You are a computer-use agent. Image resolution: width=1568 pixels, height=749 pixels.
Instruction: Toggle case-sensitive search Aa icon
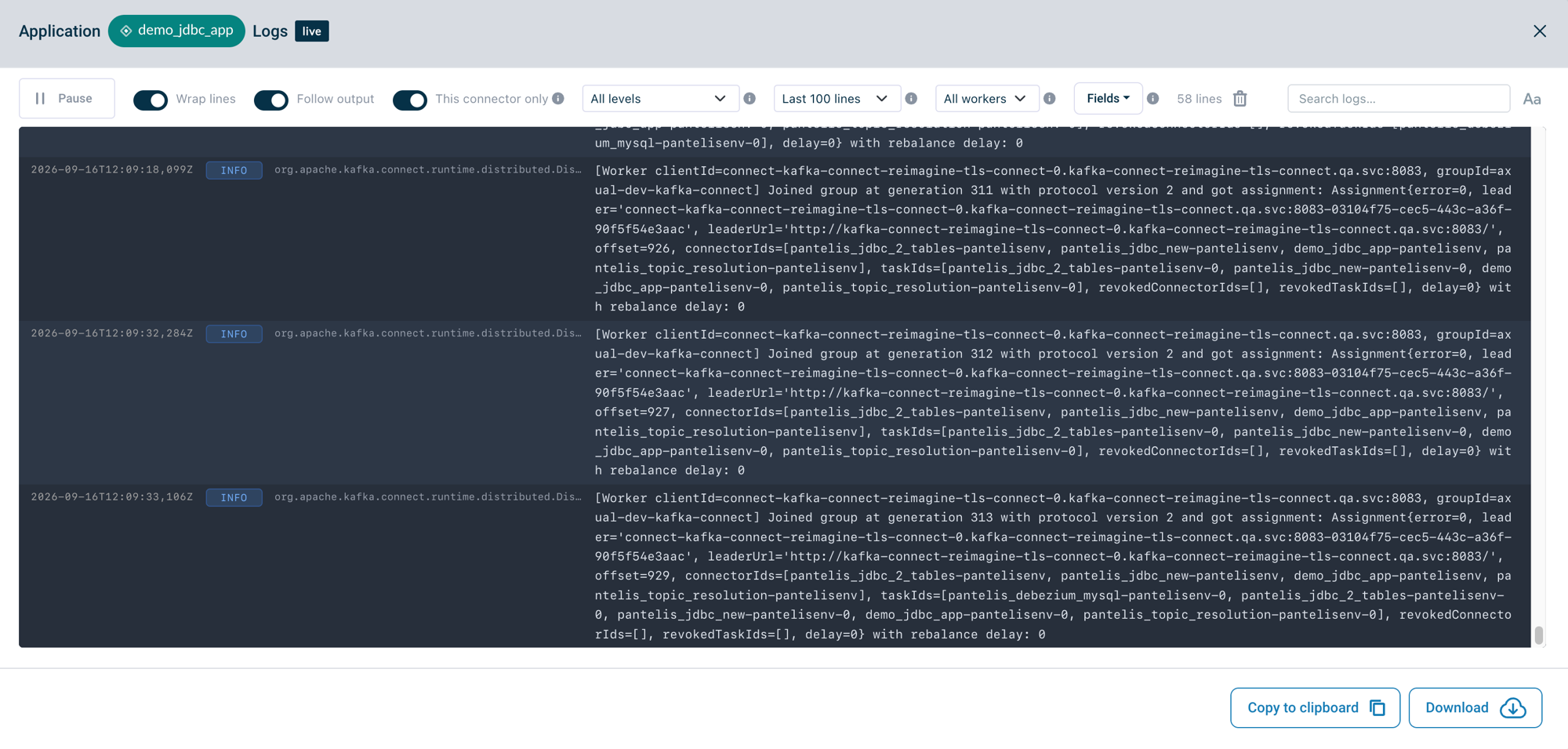point(1532,99)
